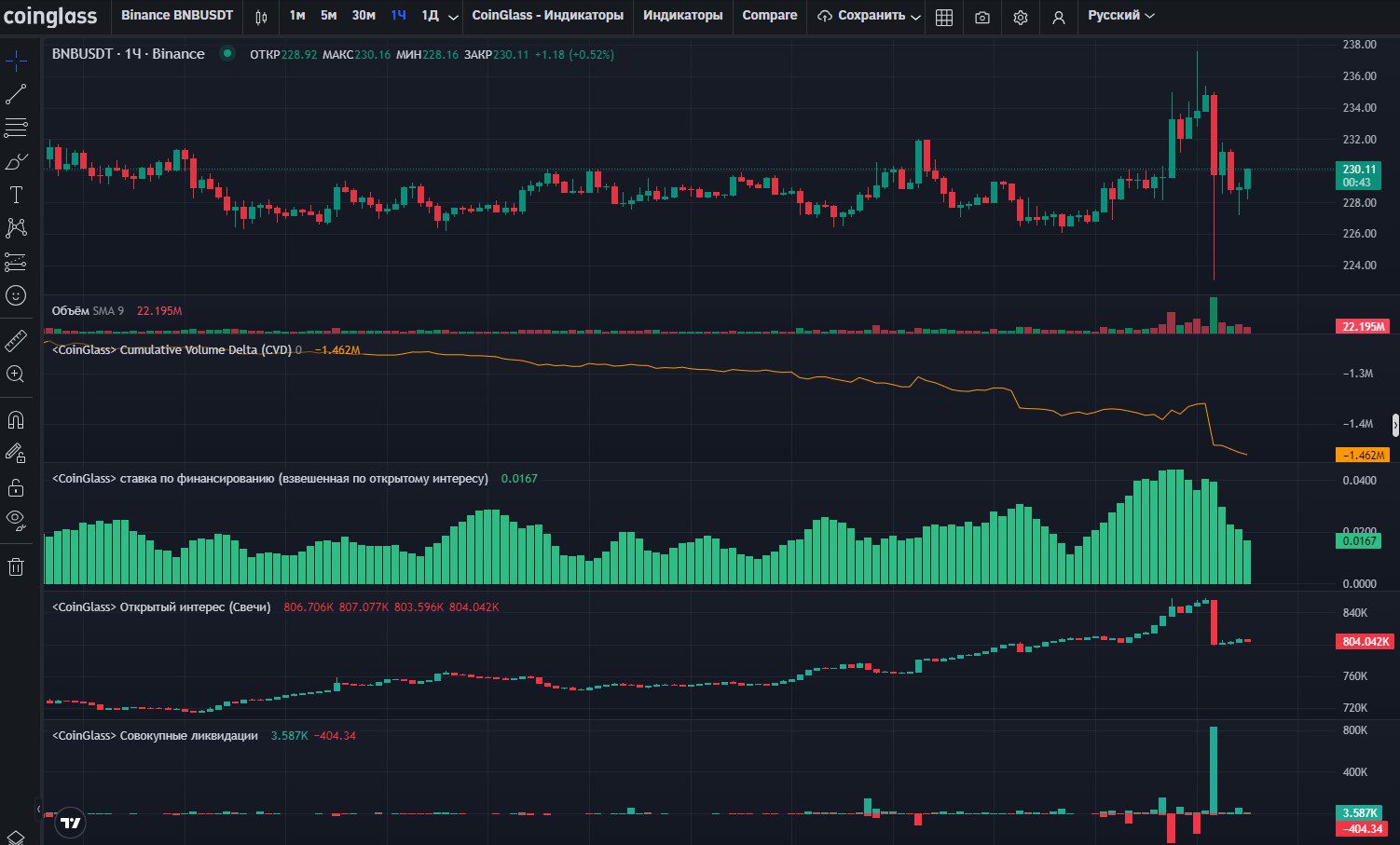Open the emoji icons tool
The height and width of the screenshot is (845, 1400).
[16, 295]
